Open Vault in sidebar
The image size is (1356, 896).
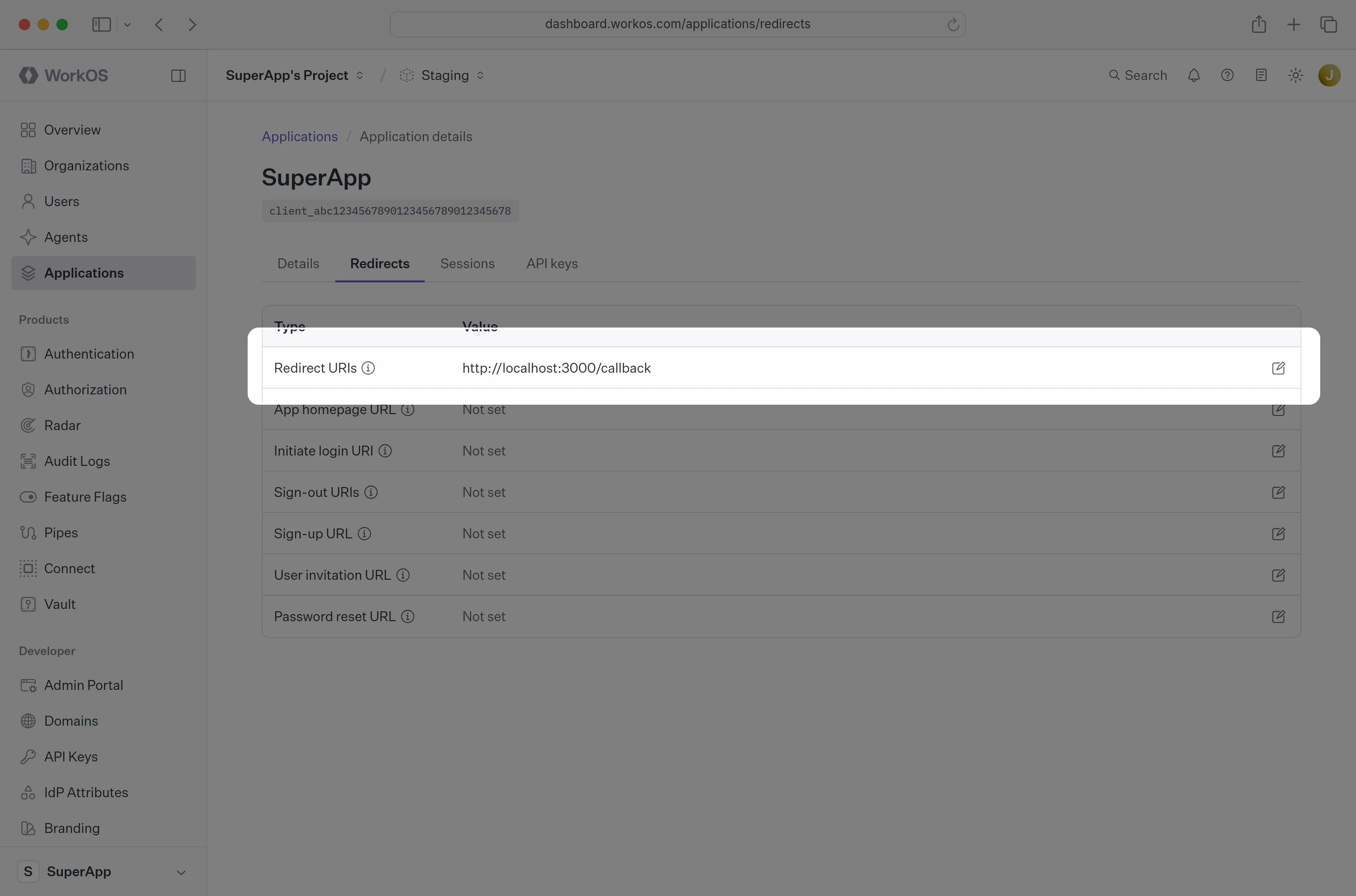point(103,604)
